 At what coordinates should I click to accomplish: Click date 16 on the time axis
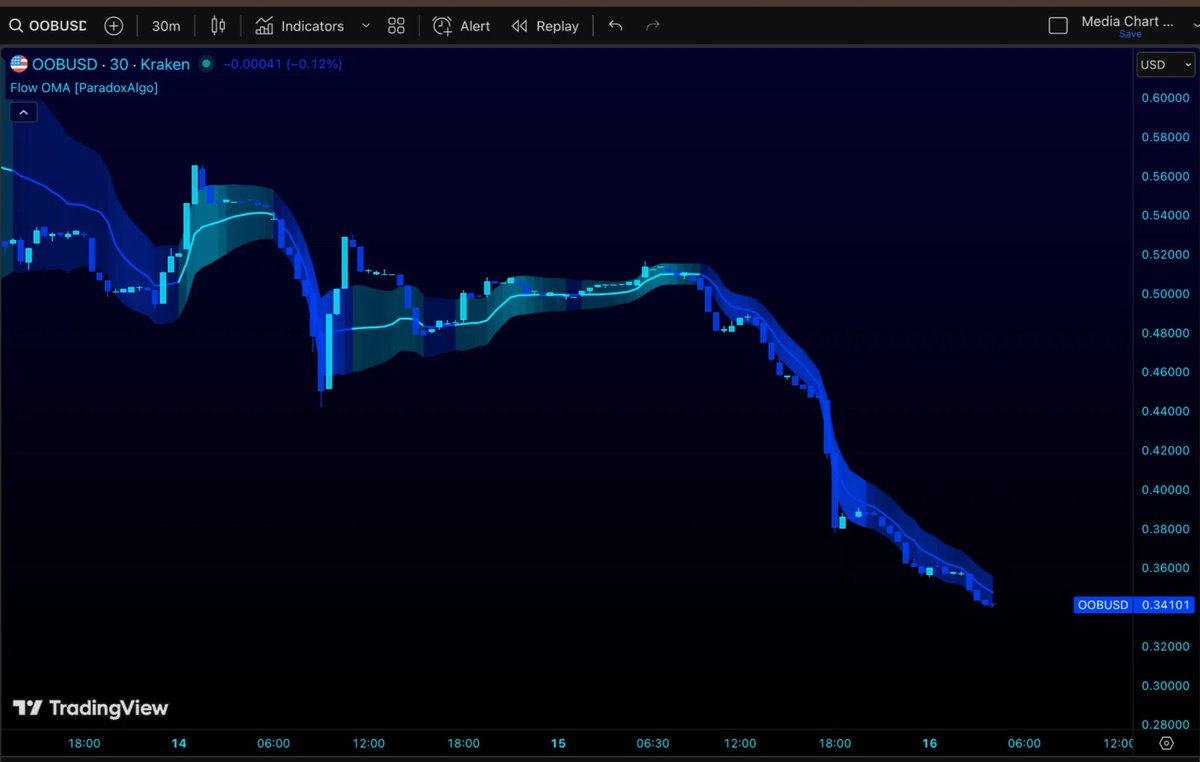point(930,743)
